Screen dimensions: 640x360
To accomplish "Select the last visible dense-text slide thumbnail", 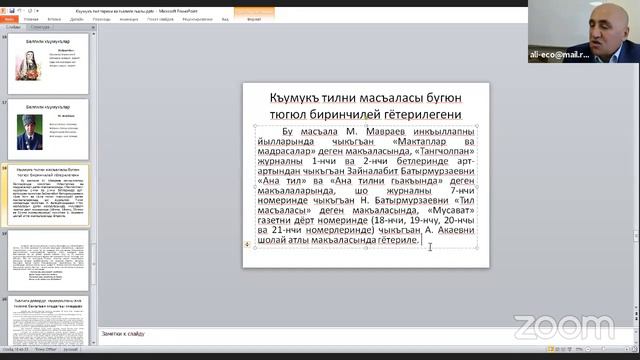I will (48, 321).
